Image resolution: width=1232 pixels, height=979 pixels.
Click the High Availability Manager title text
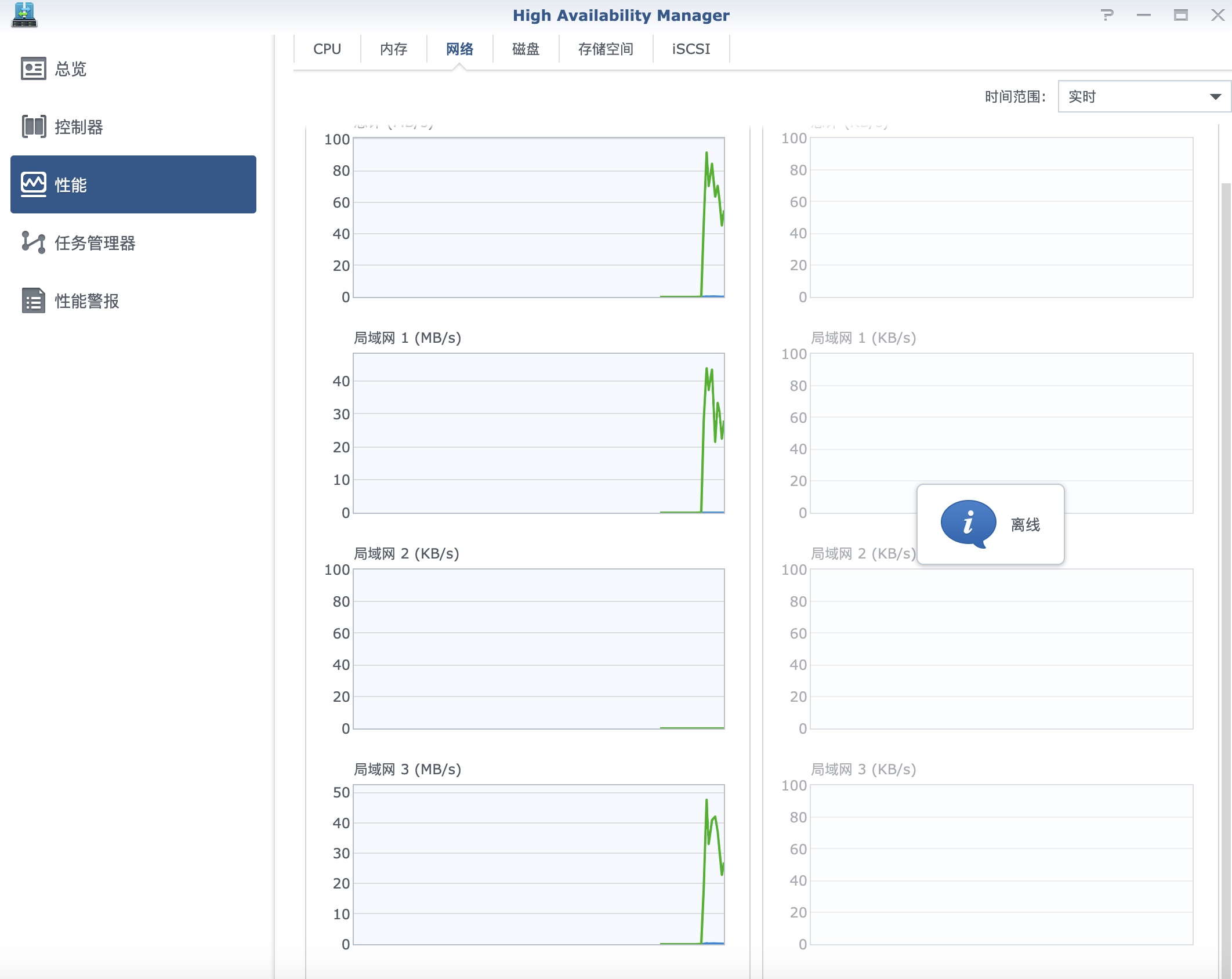coord(621,15)
